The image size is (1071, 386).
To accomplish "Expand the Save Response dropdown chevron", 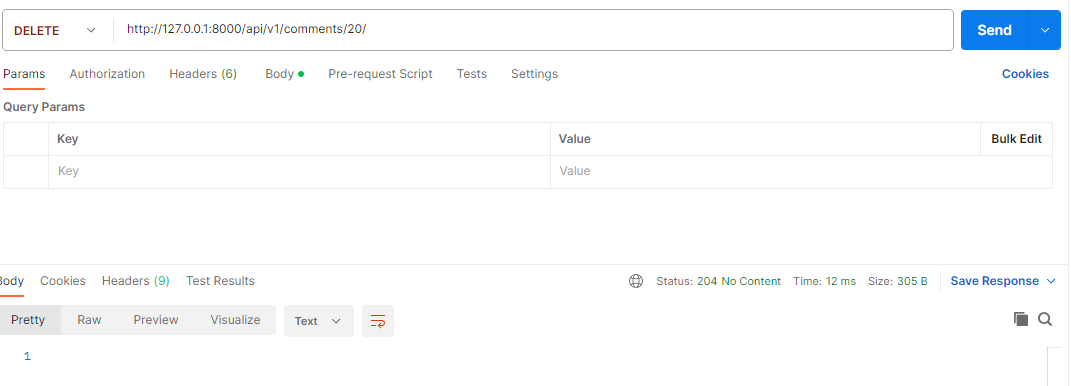I will coord(1051,281).
